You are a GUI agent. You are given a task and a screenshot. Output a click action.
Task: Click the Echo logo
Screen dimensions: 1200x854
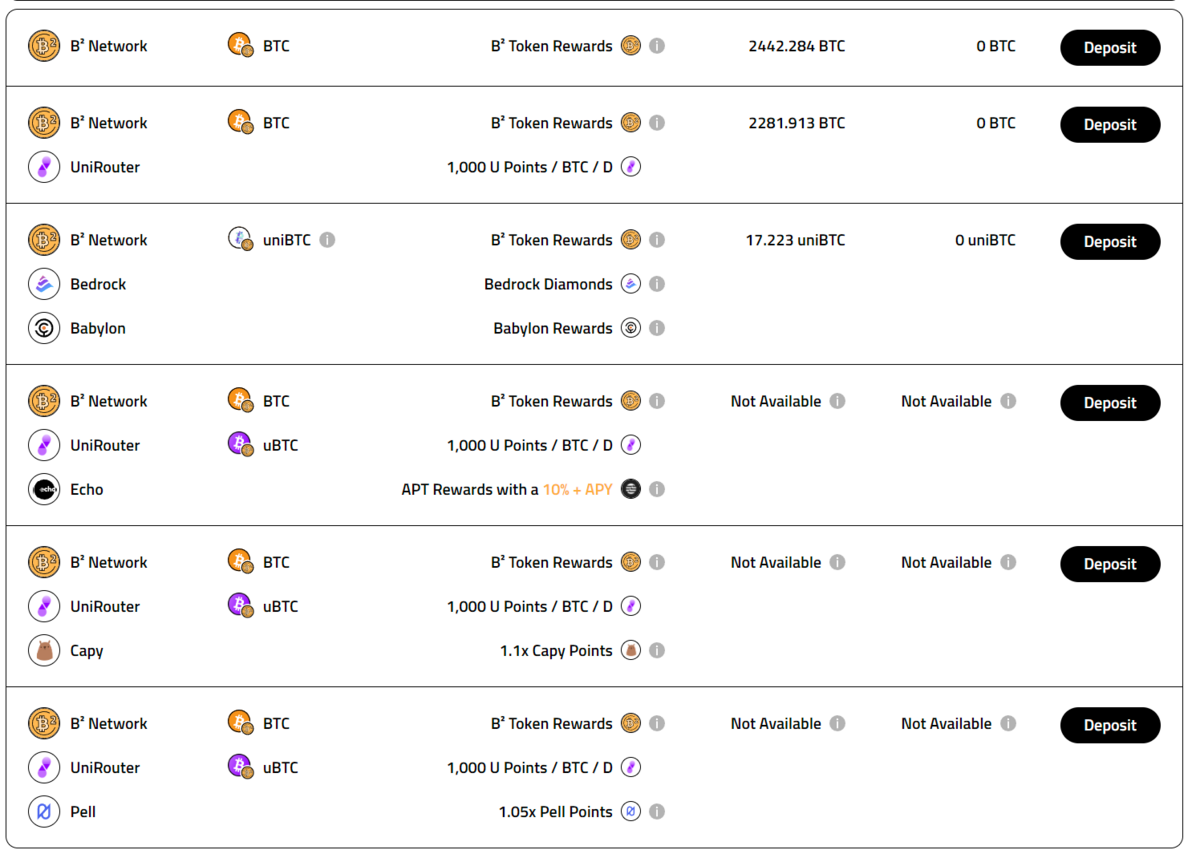tap(44, 489)
